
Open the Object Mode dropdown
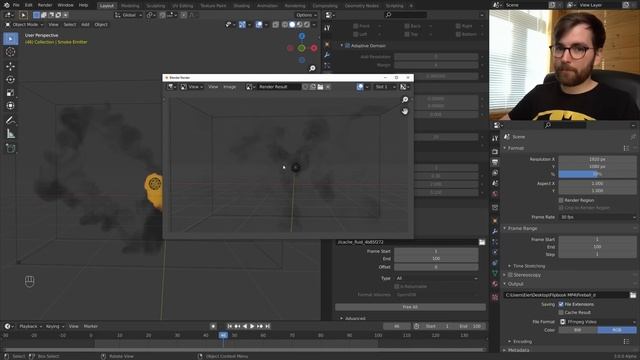coord(24,24)
